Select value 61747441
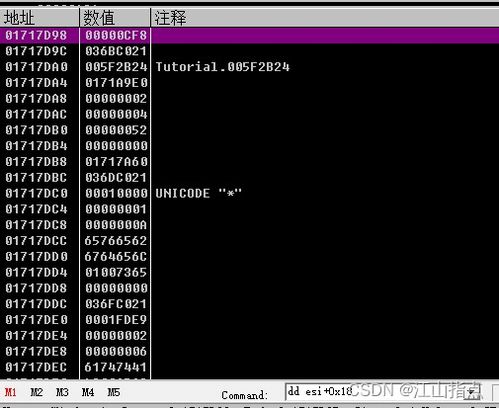Screen dimensions: 499x408 (116, 367)
